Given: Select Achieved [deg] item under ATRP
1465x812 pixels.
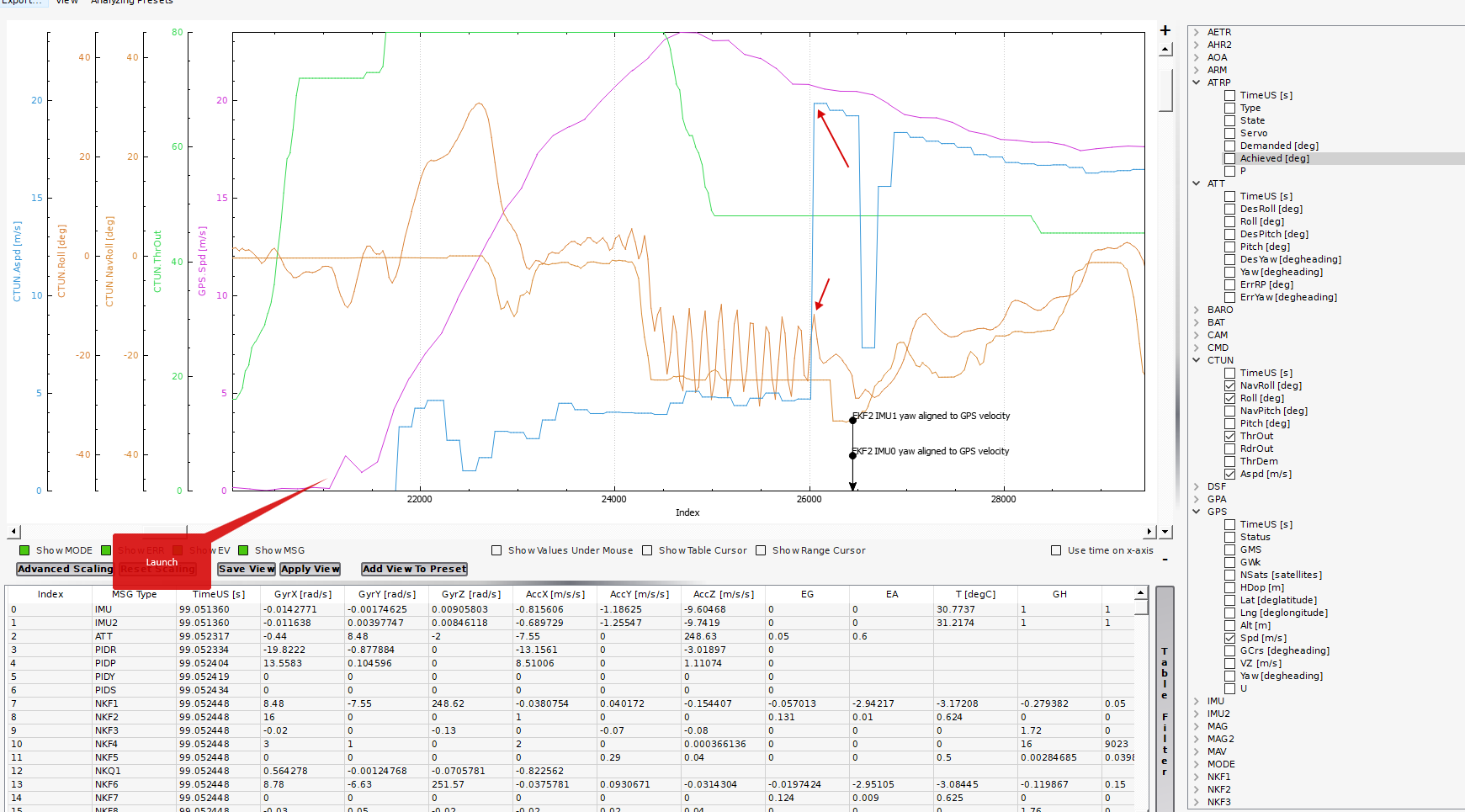Looking at the screenshot, I should tap(1274, 158).
